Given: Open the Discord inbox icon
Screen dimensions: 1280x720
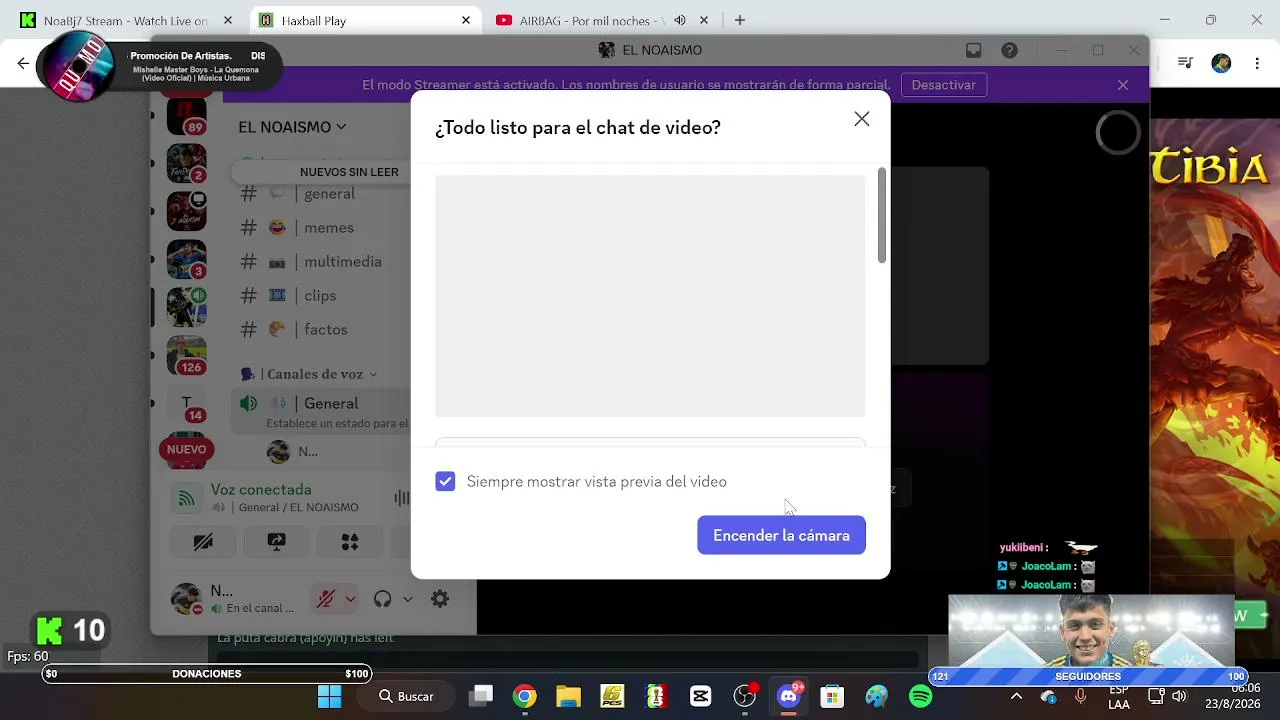Looking at the screenshot, I should [x=973, y=50].
